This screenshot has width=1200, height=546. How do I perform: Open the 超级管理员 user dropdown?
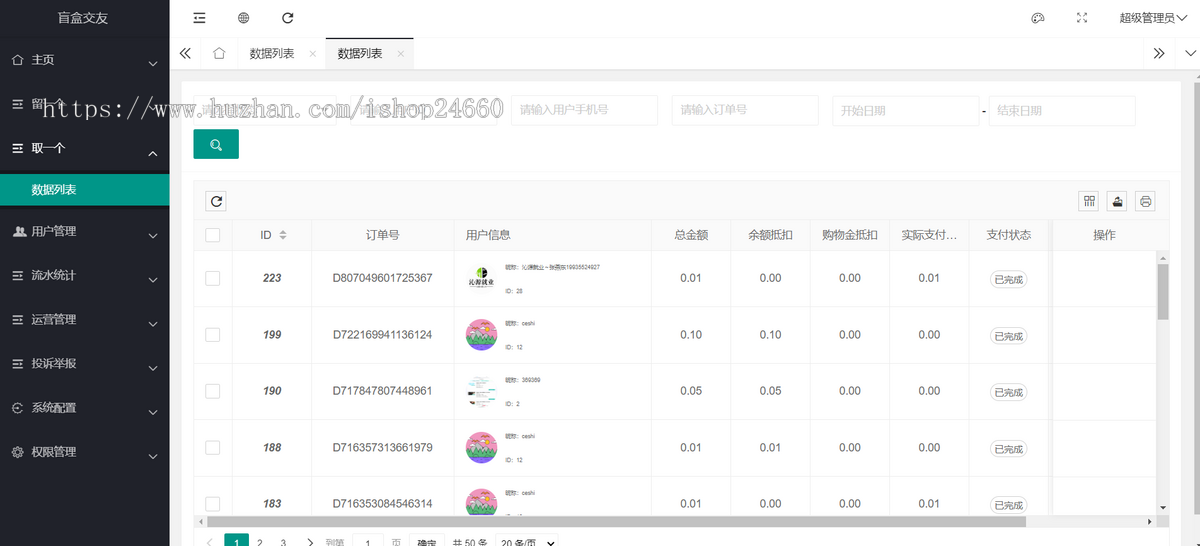pyautogui.click(x=1151, y=18)
